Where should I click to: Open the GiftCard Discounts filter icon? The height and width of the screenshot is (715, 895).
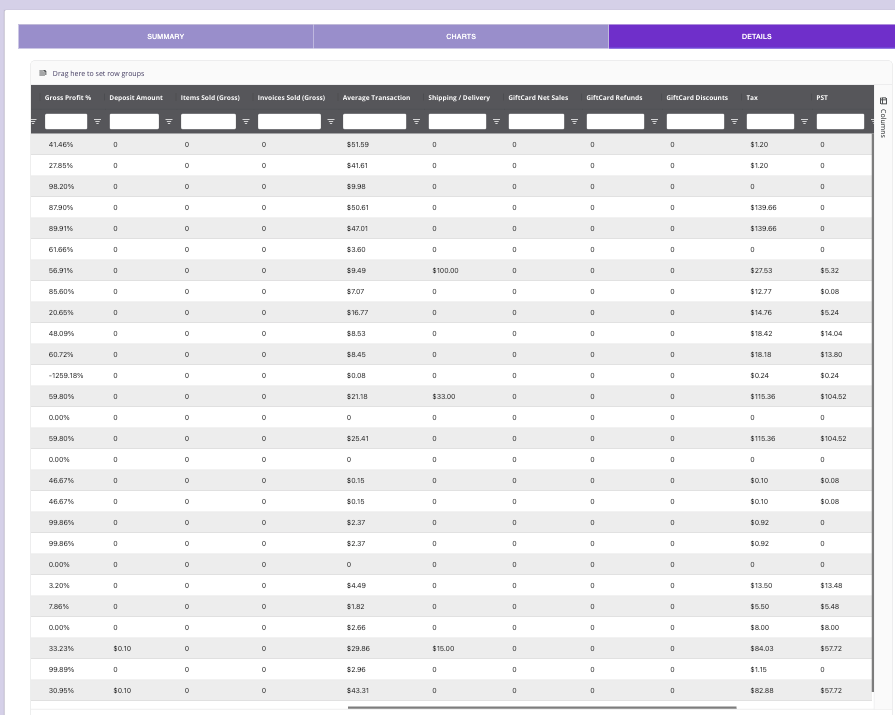(x=734, y=122)
